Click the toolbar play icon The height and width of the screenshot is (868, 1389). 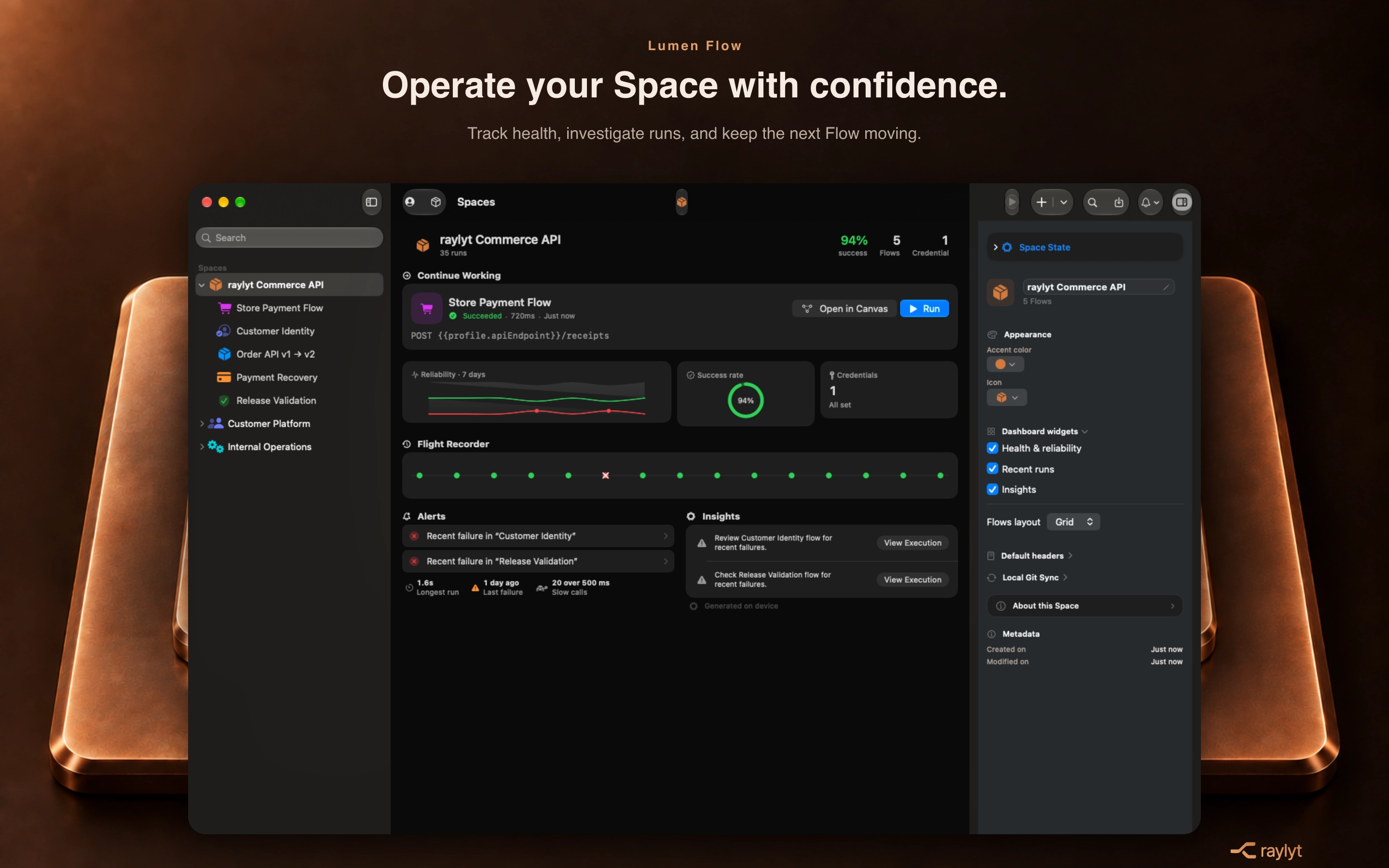[1012, 202]
